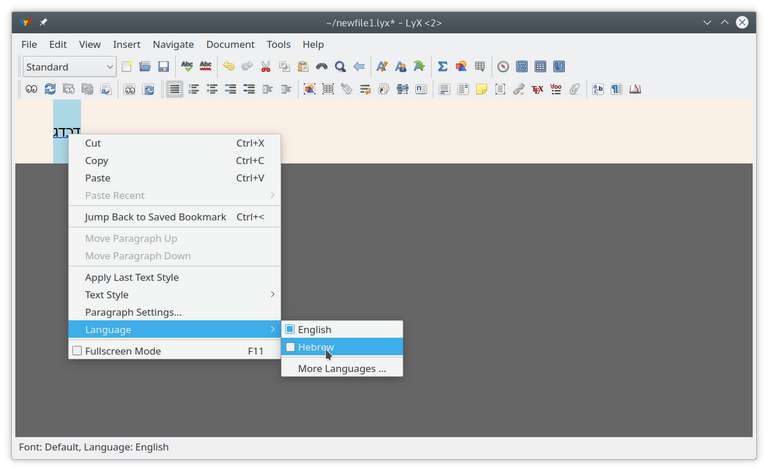Click the Update document refresh icon
This screenshot has width=768, height=471.
point(50,89)
